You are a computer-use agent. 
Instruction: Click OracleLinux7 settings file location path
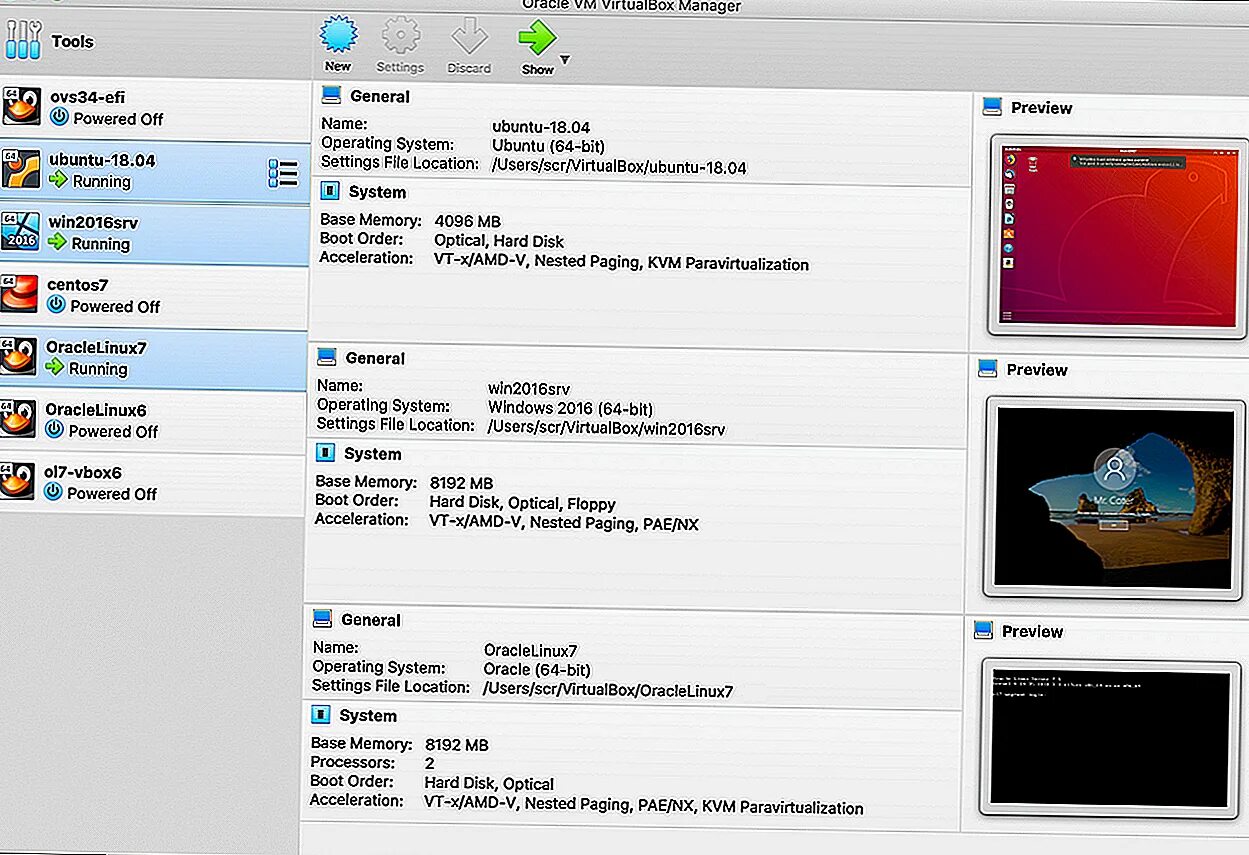tap(608, 691)
